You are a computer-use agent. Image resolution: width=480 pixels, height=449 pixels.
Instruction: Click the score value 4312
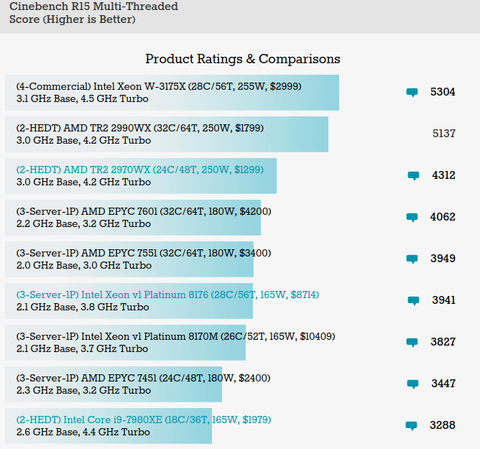tap(443, 175)
